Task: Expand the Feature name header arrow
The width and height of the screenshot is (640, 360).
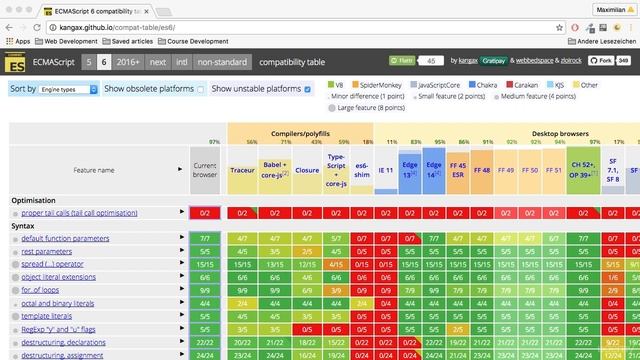Action: pos(180,169)
